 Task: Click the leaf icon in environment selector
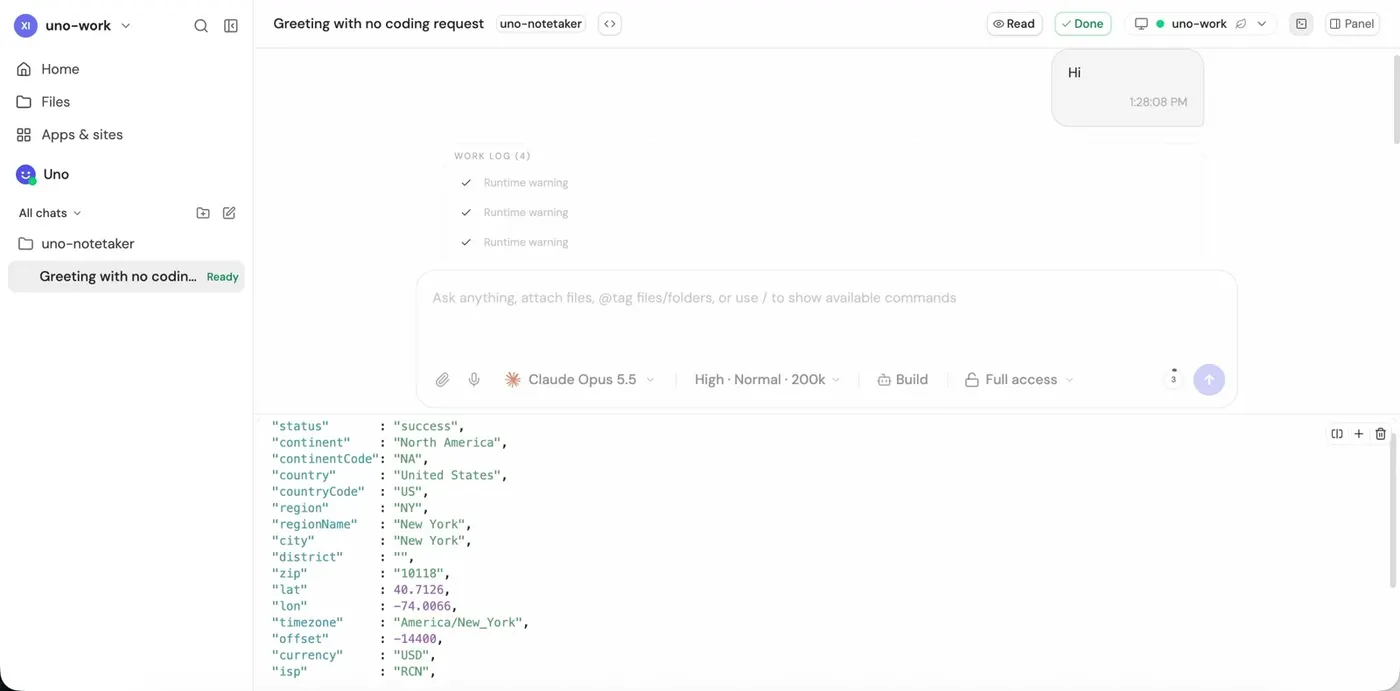coord(1241,24)
